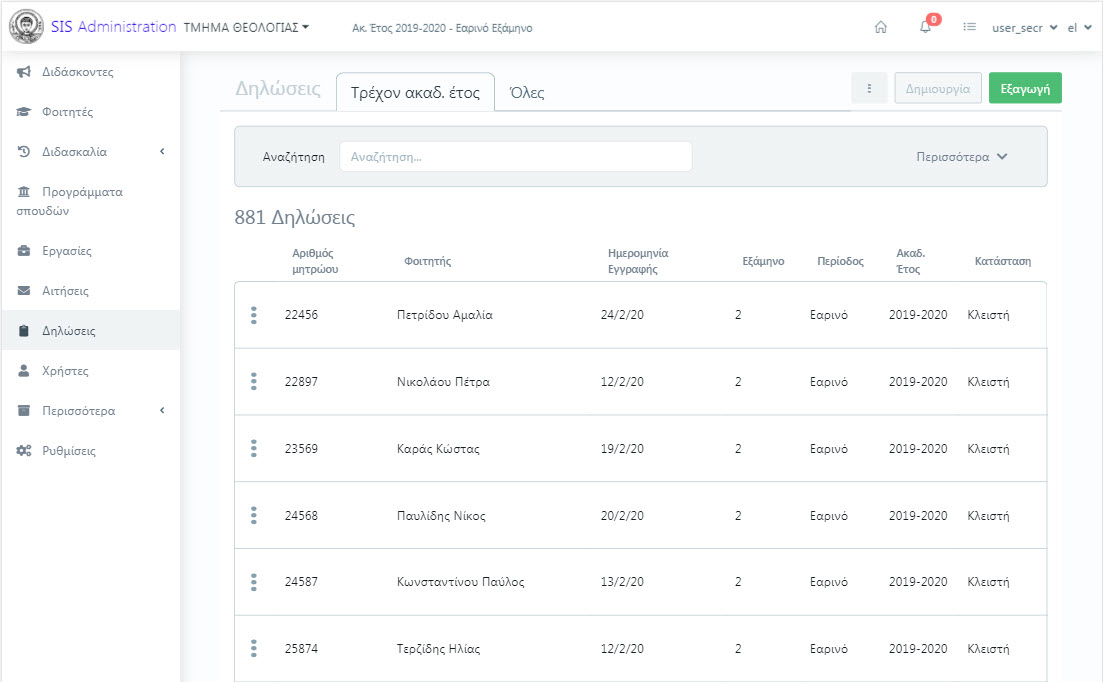1103x682 pixels.
Task: Open row actions for Νικολάου Πέτρα
Action: pos(254,382)
